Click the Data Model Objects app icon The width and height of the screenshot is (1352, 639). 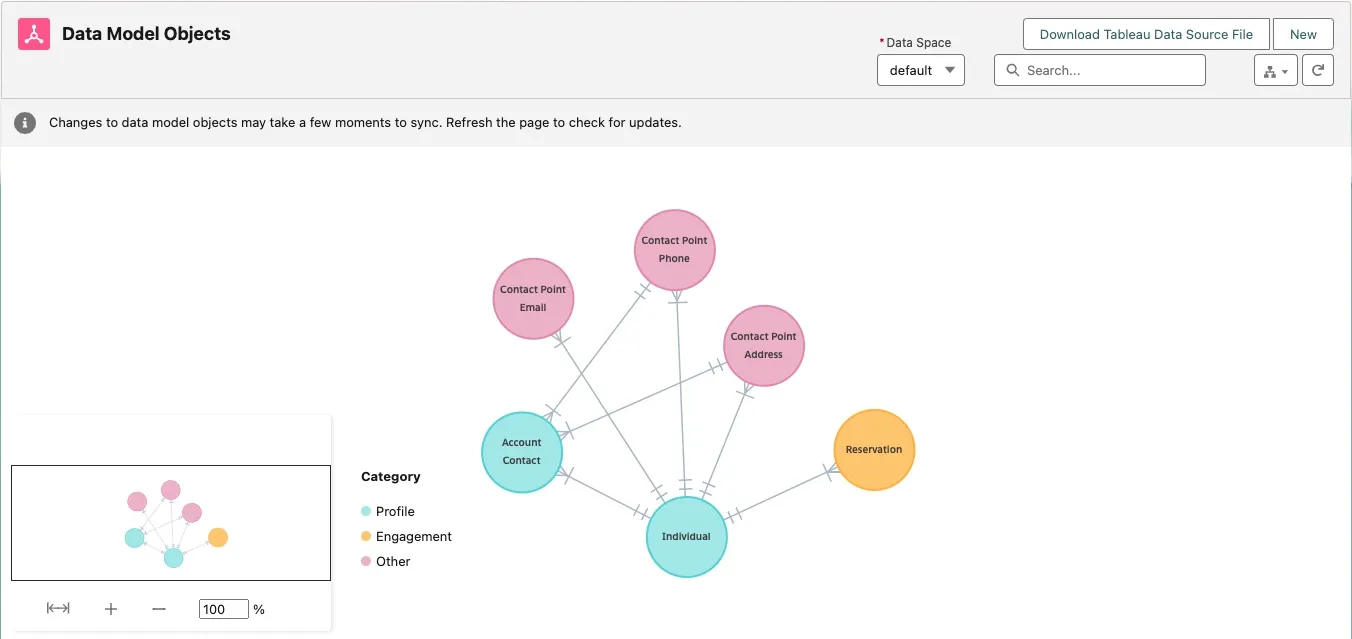click(x=34, y=34)
